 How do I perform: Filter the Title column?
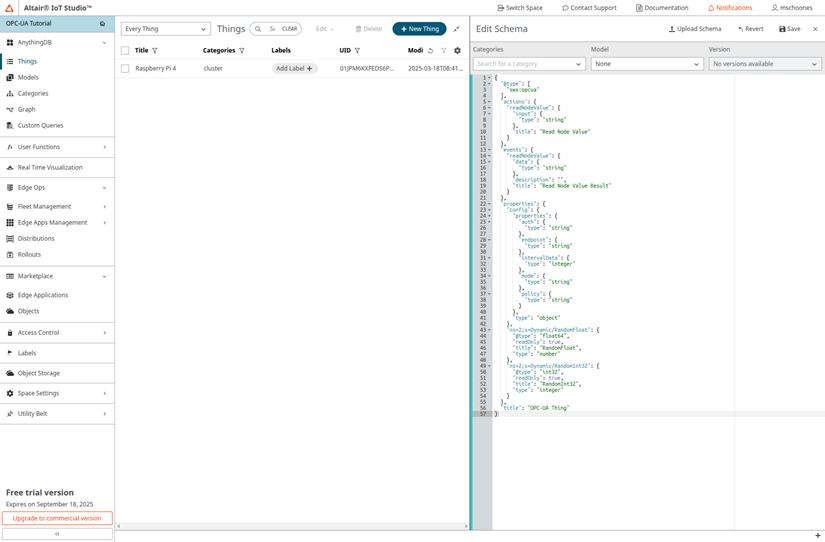[155, 51]
